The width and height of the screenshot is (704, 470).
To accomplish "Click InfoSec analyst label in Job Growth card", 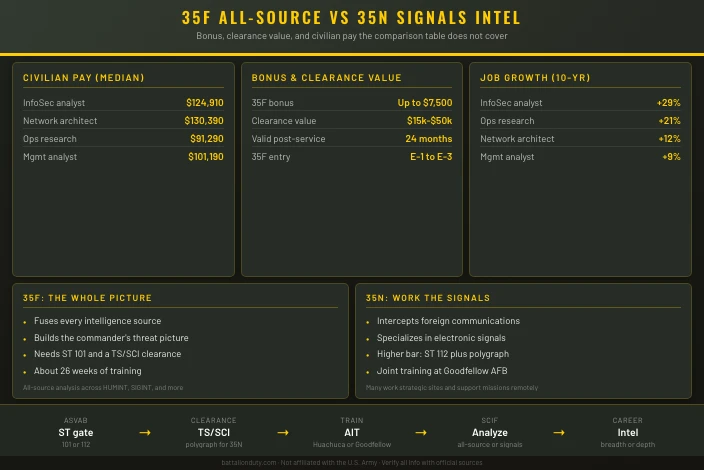I will [x=511, y=103].
